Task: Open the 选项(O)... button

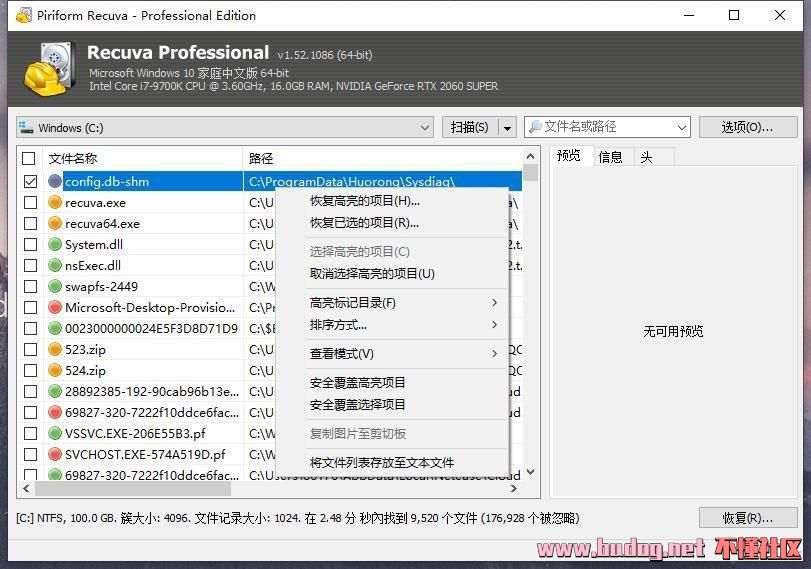Action: coord(748,127)
